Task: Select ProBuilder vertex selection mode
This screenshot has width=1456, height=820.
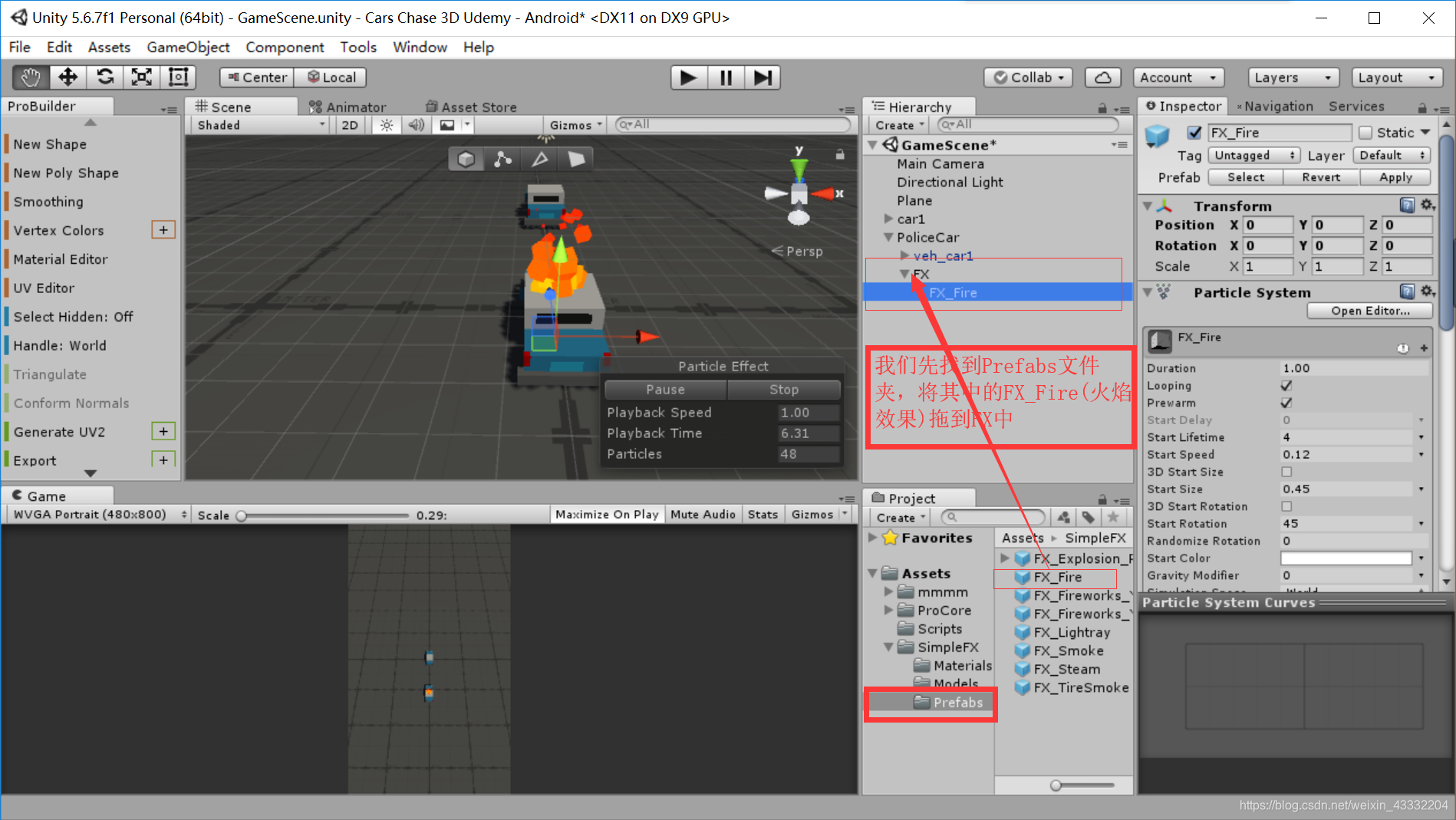Action: [502, 159]
